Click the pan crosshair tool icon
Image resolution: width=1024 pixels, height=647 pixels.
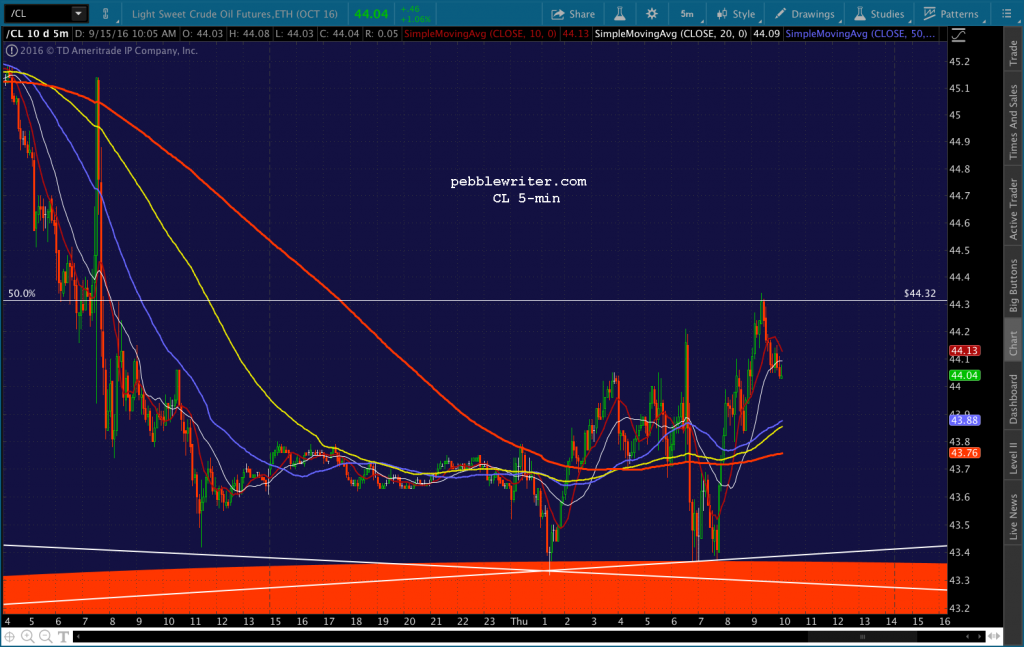coord(10,636)
